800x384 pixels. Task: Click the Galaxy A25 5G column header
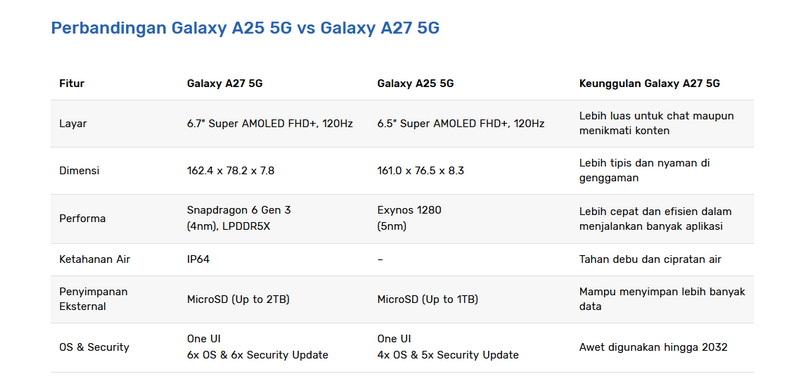(x=415, y=84)
